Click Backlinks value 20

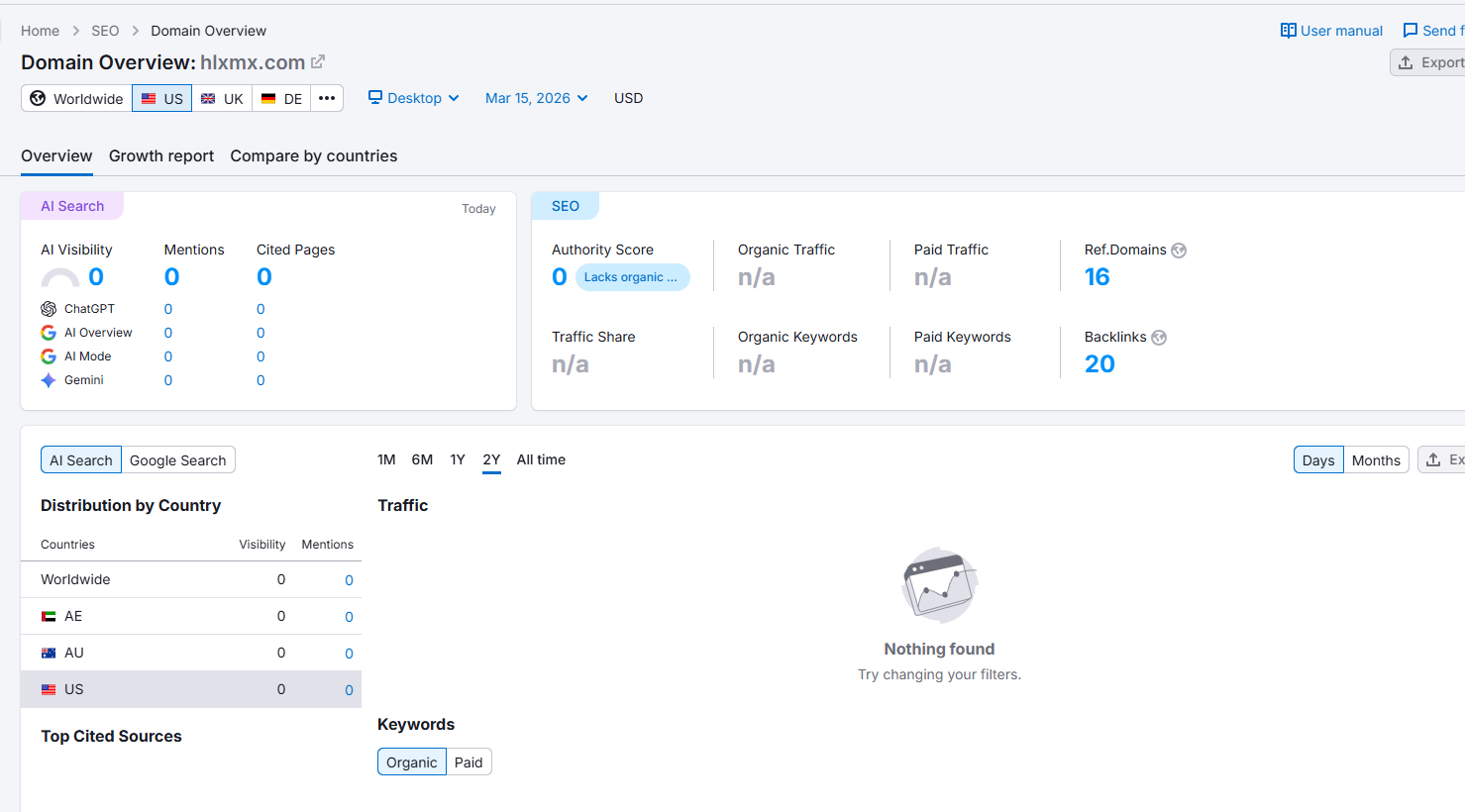coord(1099,364)
